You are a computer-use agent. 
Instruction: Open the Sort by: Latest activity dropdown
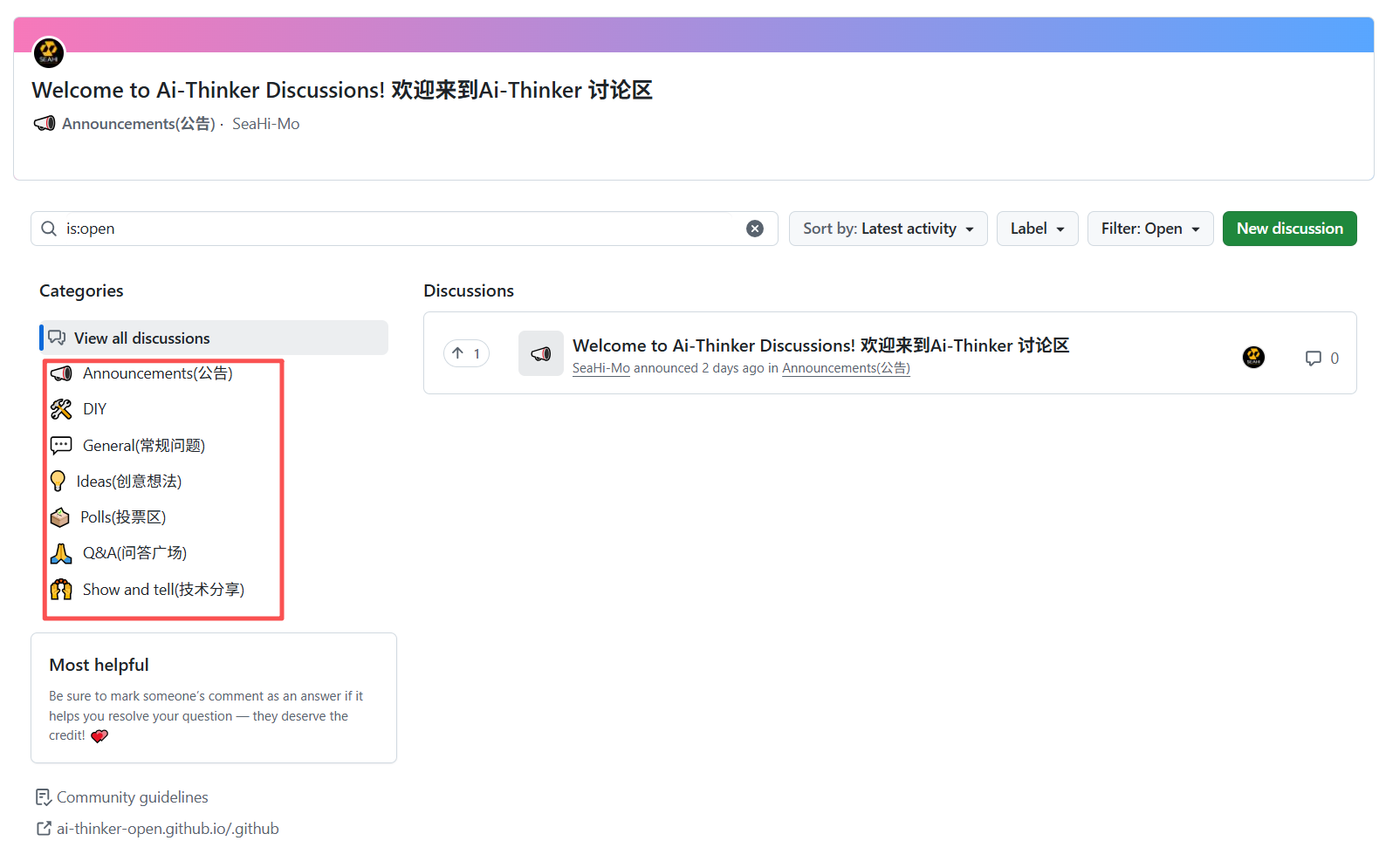[888, 229]
